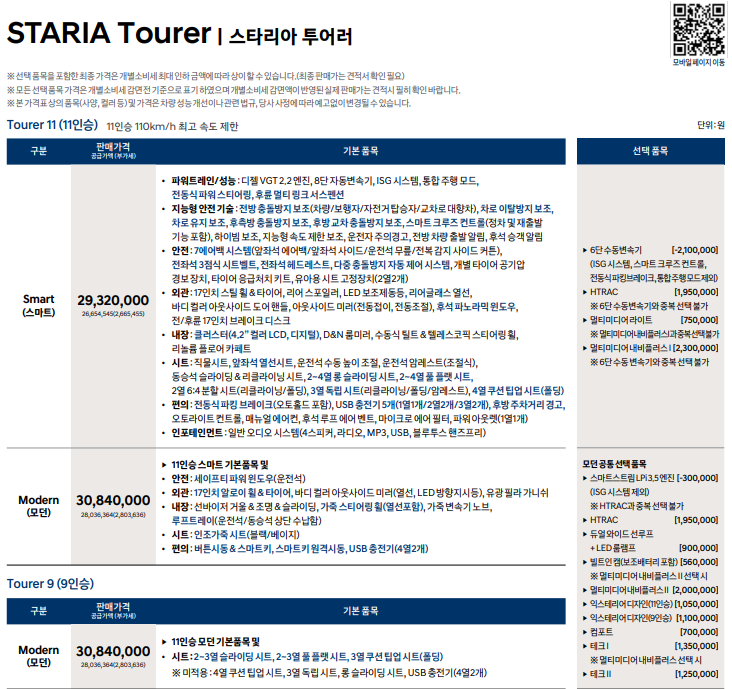Select 'Modern (모던)' cell in the Tourer 11 table
Screen dimensions: 732x689
(x=39, y=506)
